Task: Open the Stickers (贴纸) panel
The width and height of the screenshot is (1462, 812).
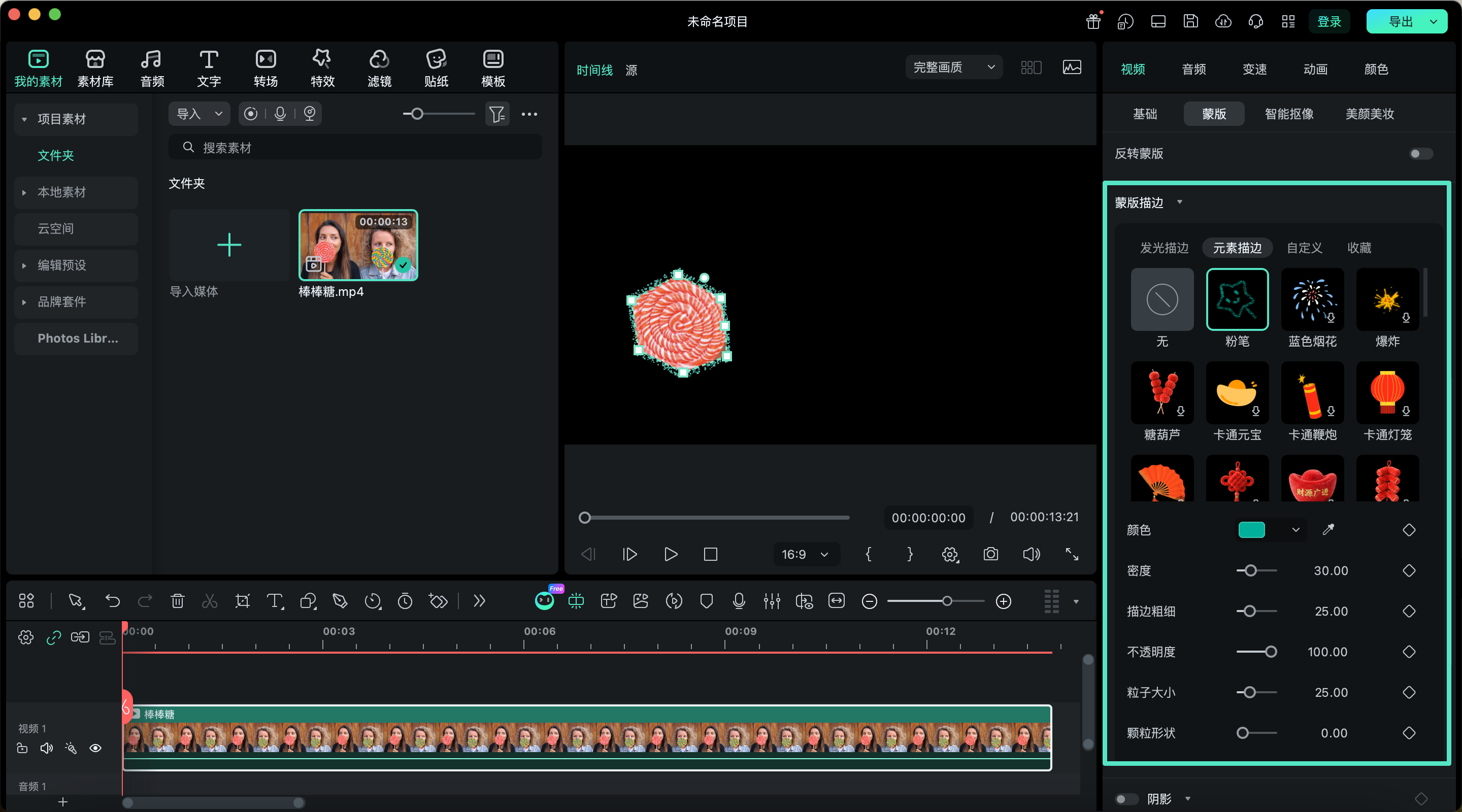Action: pos(436,68)
